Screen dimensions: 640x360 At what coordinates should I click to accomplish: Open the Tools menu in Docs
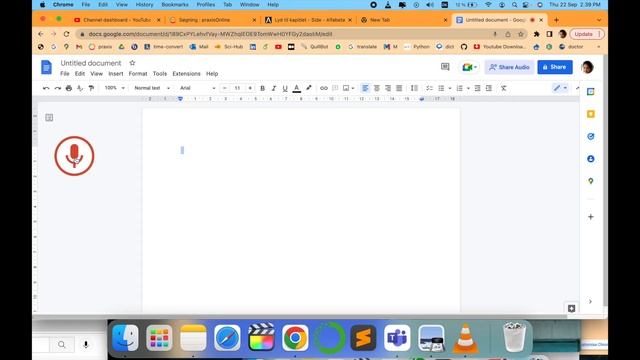160,74
